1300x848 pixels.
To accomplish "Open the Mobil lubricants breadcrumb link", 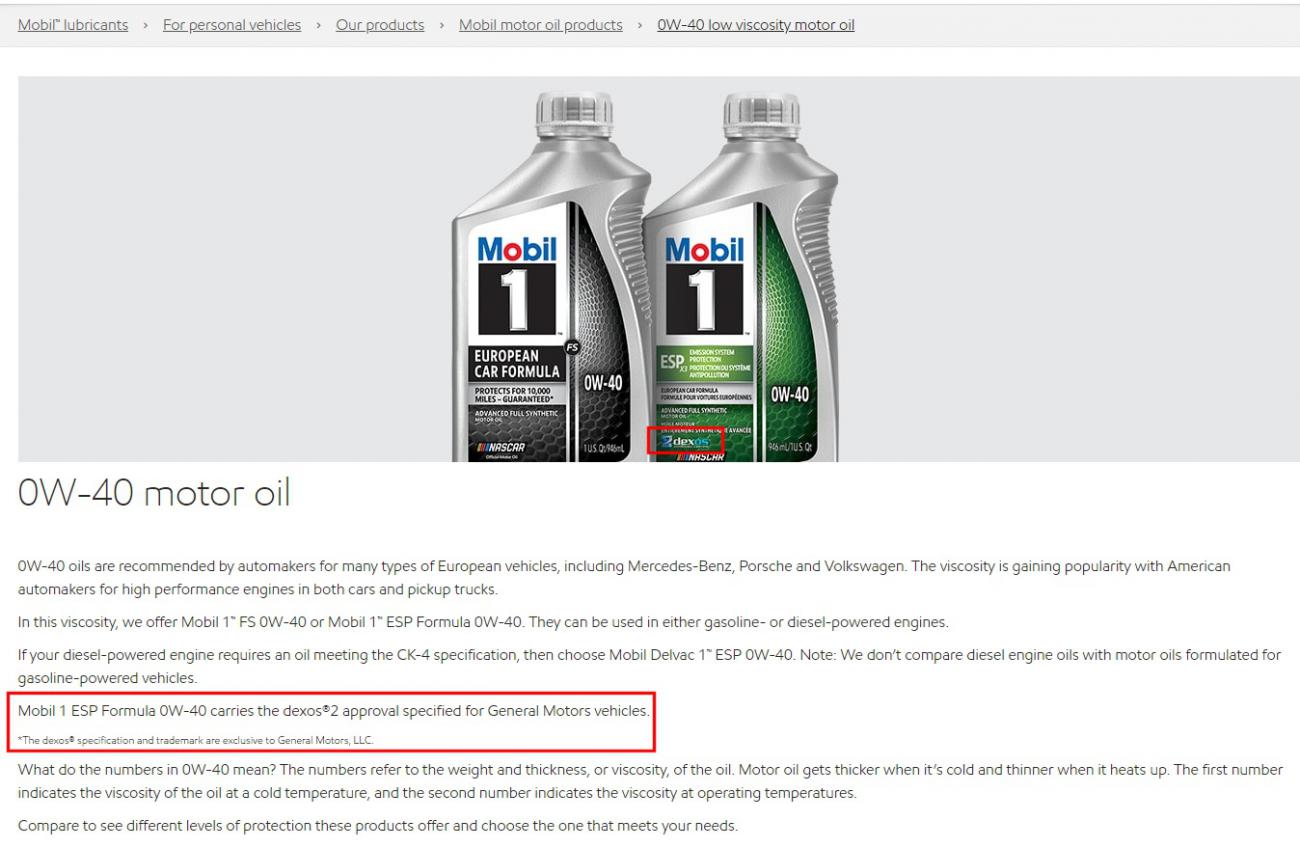I will point(73,25).
